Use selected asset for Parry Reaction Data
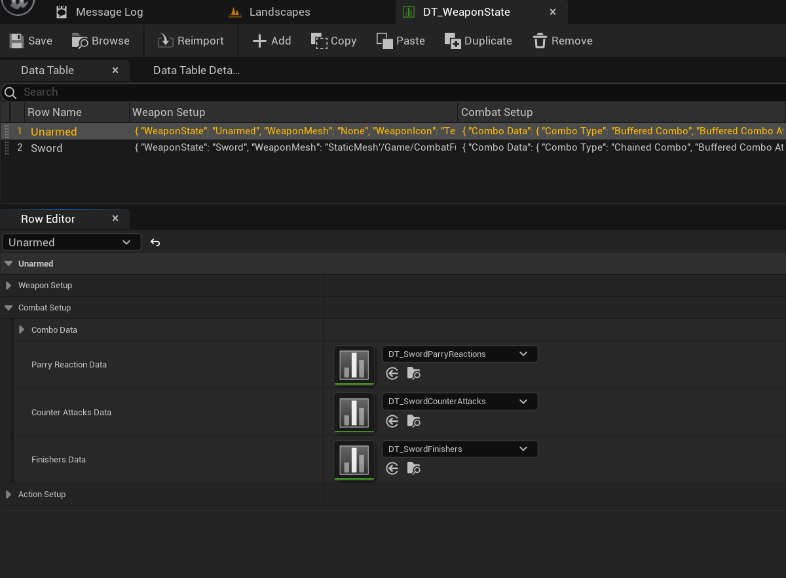786x578 pixels. (x=392, y=374)
